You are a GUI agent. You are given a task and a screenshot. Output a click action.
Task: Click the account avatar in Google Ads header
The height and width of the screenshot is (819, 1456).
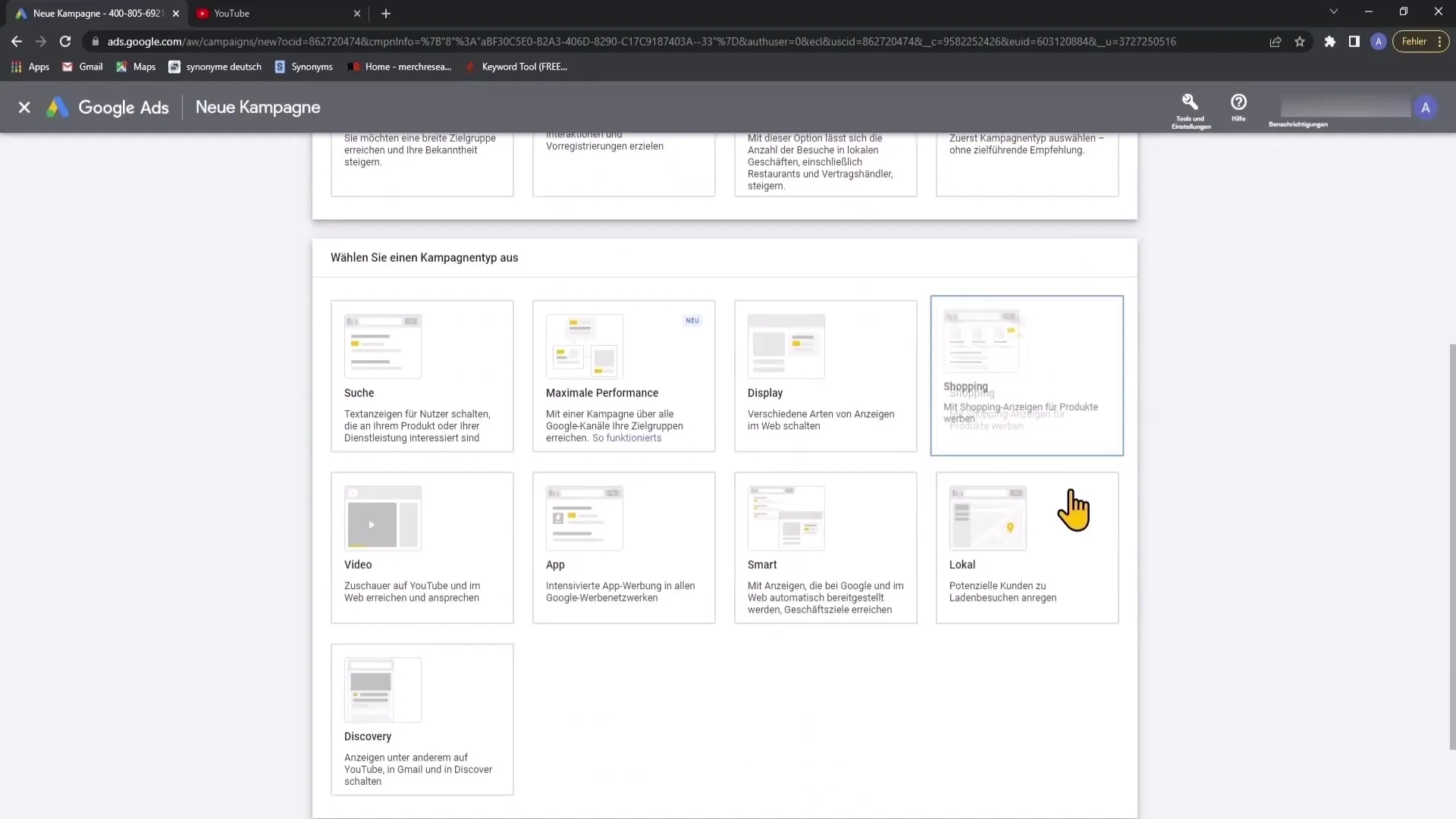coord(1426,108)
